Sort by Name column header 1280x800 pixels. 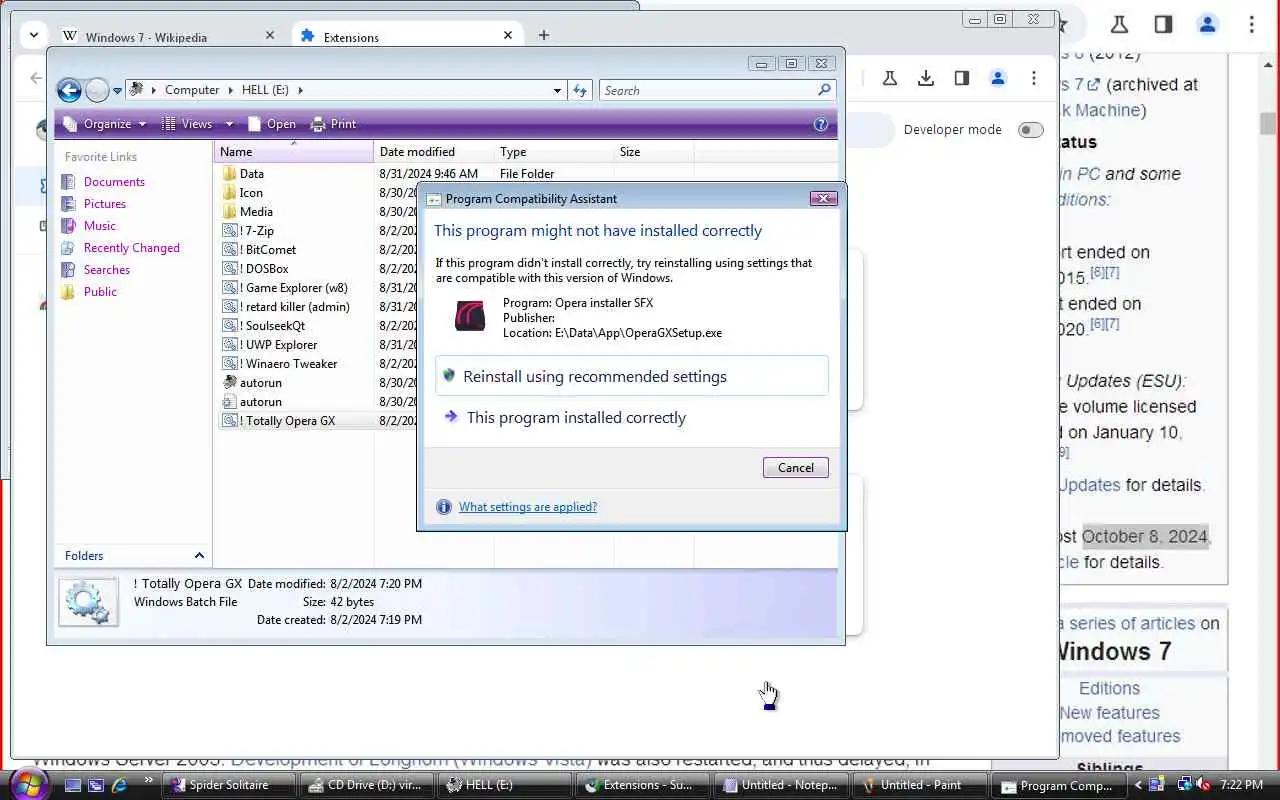294,152
